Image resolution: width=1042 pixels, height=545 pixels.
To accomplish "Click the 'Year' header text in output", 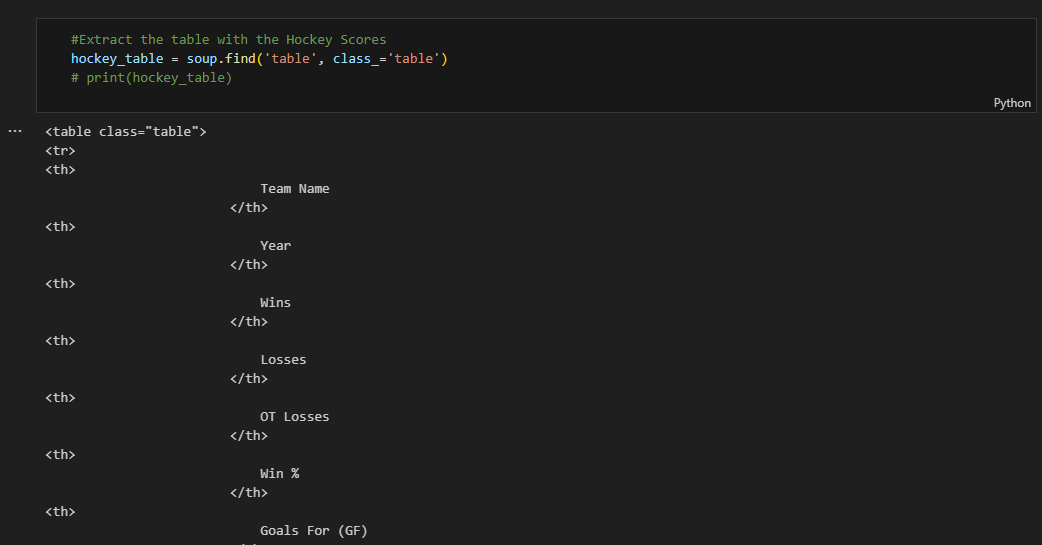I will pyautogui.click(x=275, y=246).
